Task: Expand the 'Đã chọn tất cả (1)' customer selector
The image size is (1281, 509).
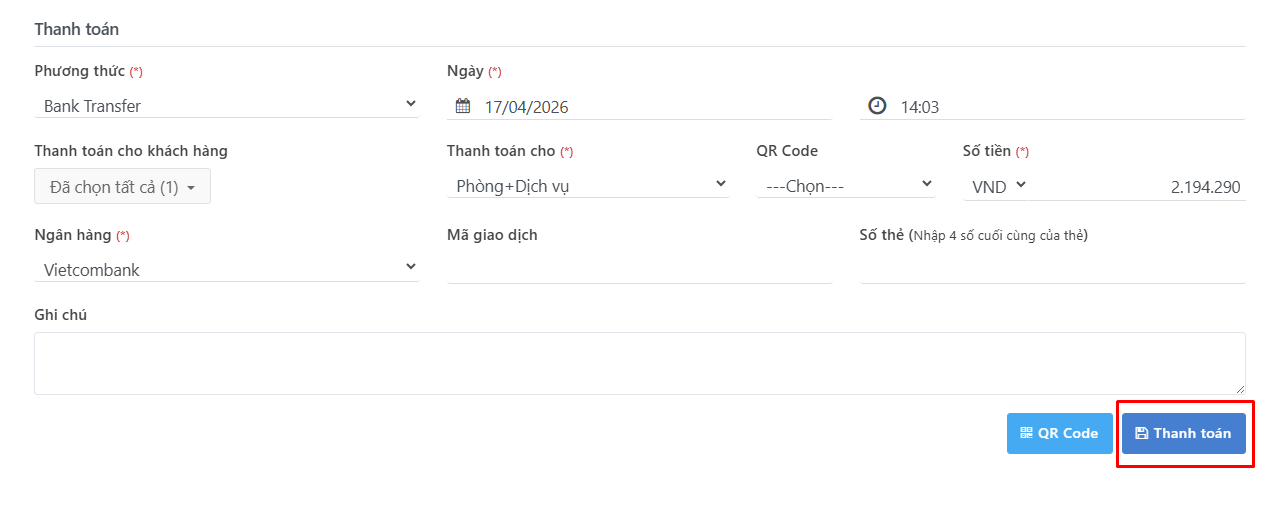Action: [x=122, y=187]
